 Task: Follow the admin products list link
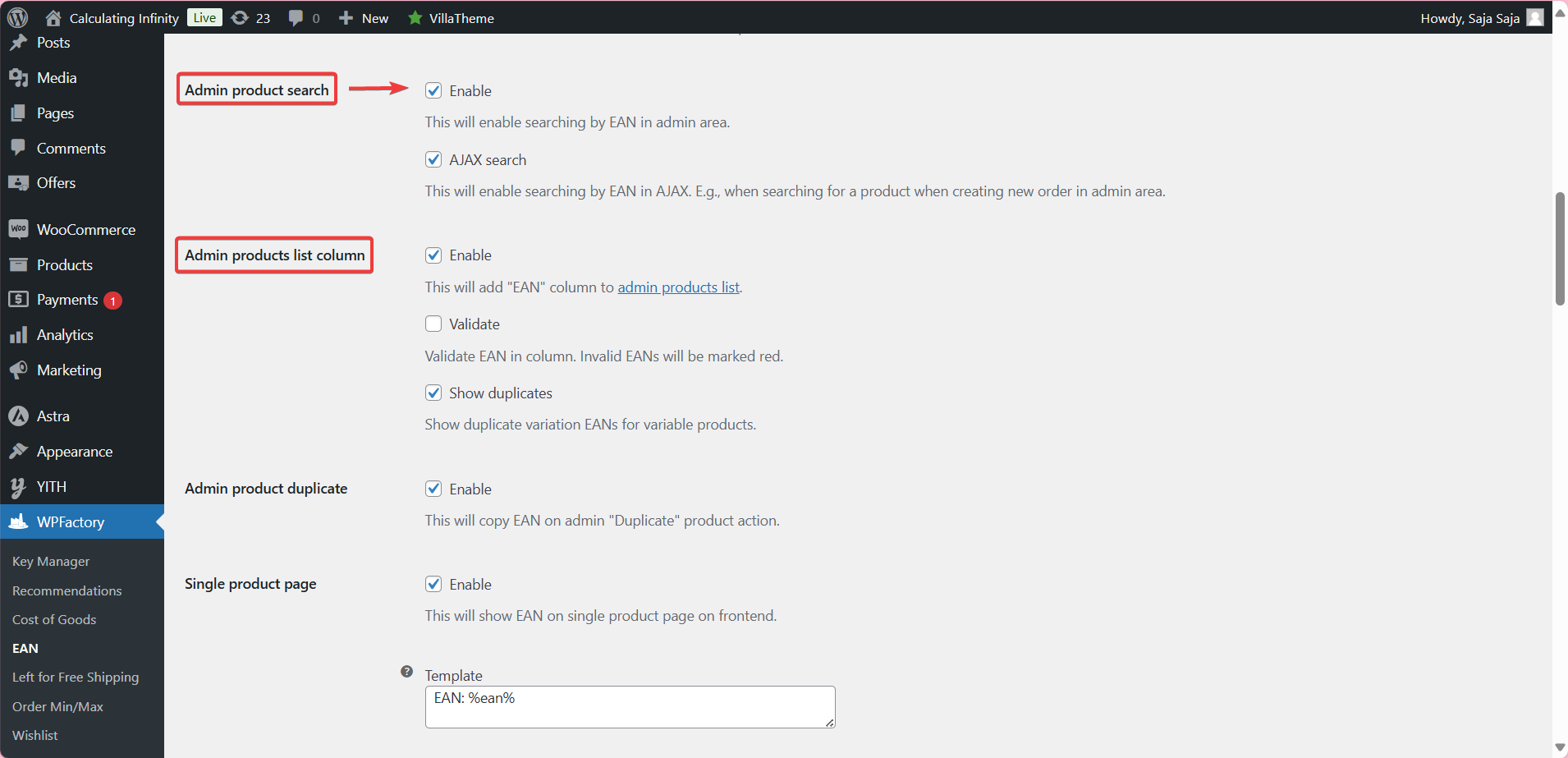[x=678, y=287]
